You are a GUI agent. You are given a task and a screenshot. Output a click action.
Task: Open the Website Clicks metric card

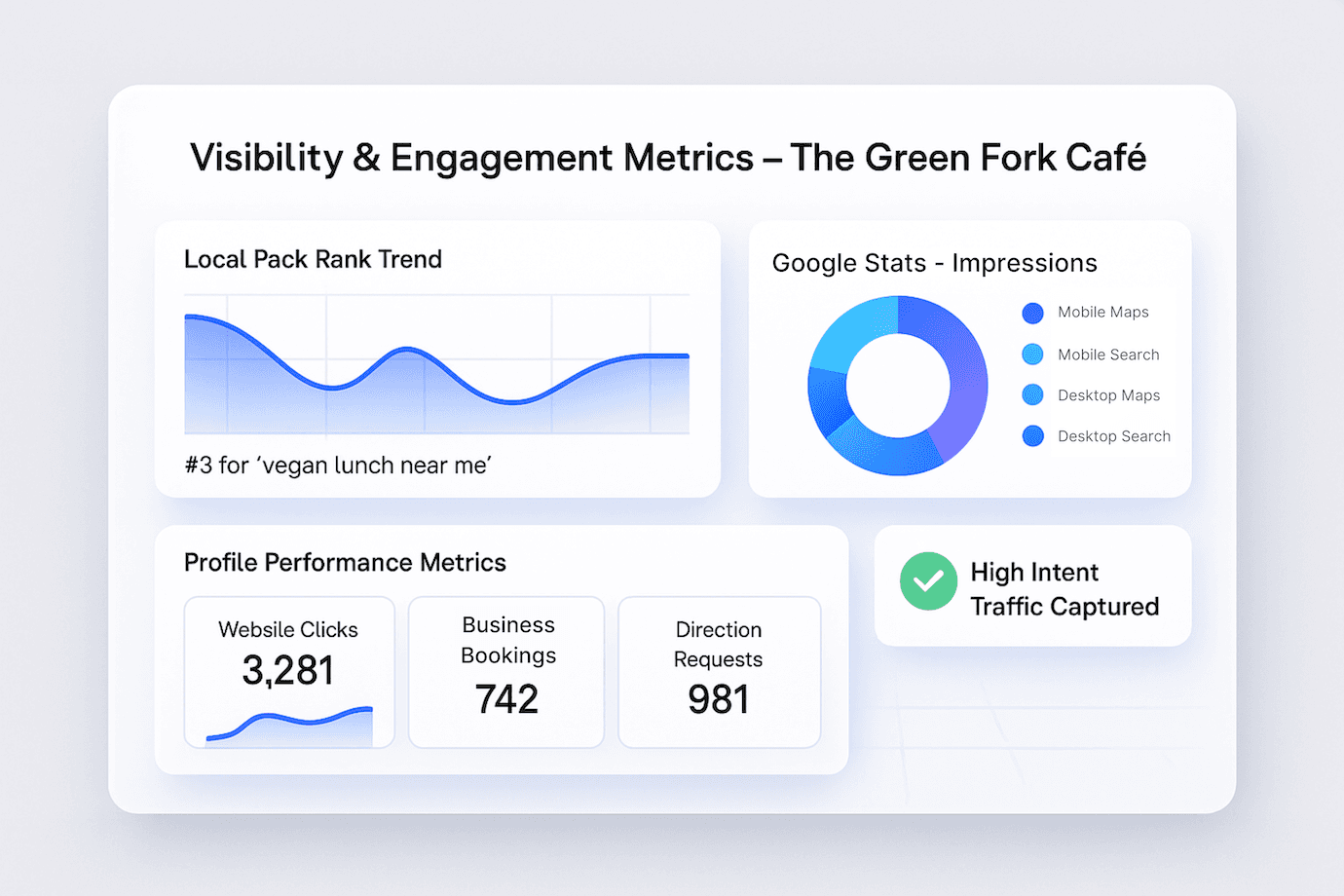click(289, 672)
